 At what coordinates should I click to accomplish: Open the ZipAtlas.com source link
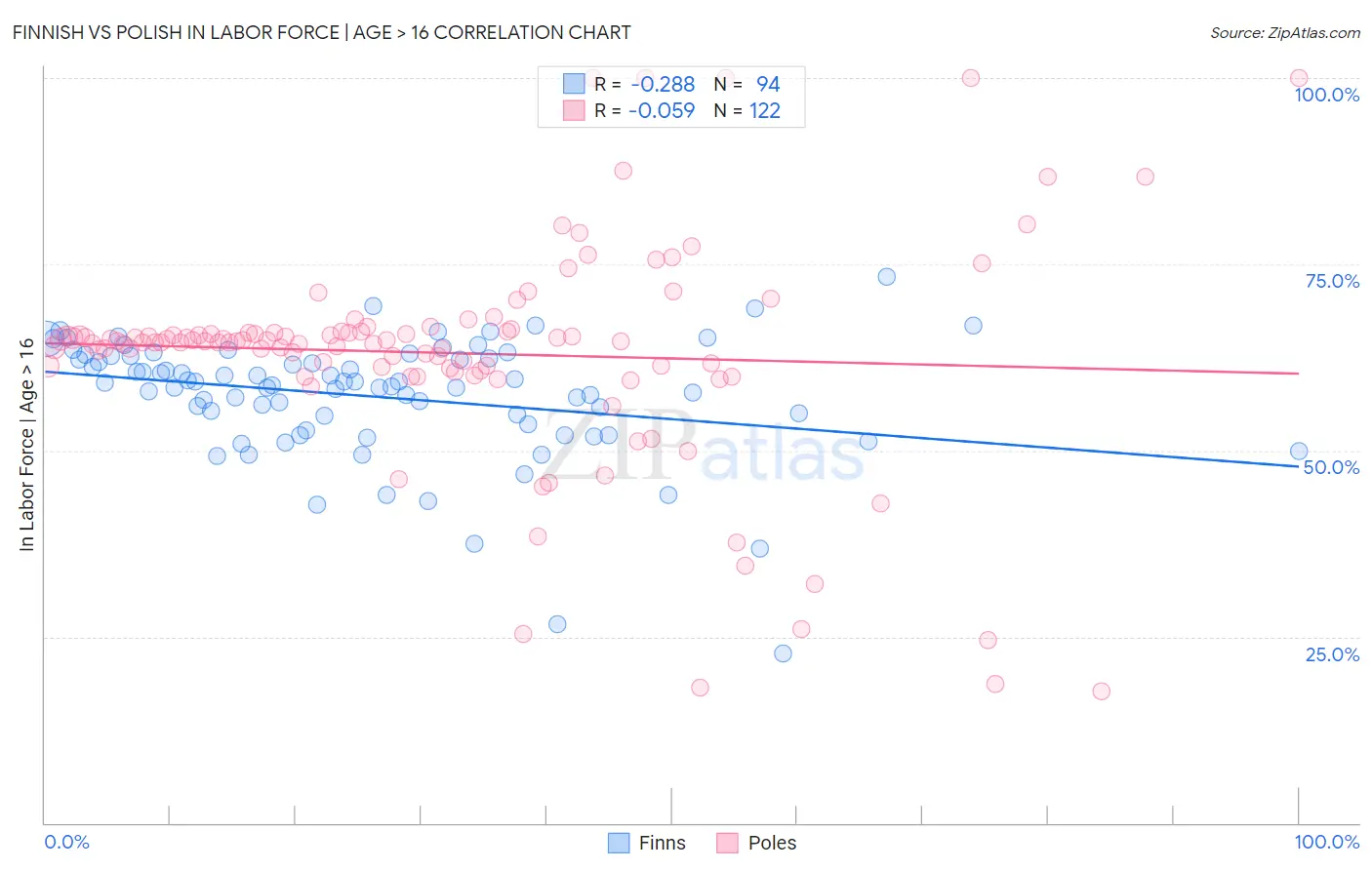pos(1285,32)
